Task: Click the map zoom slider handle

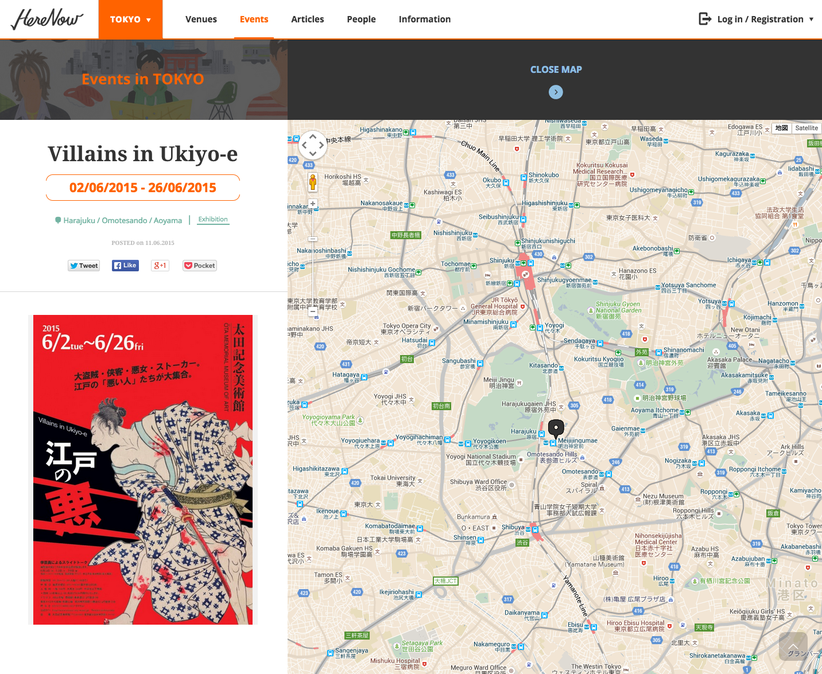Action: pyautogui.click(x=312, y=239)
